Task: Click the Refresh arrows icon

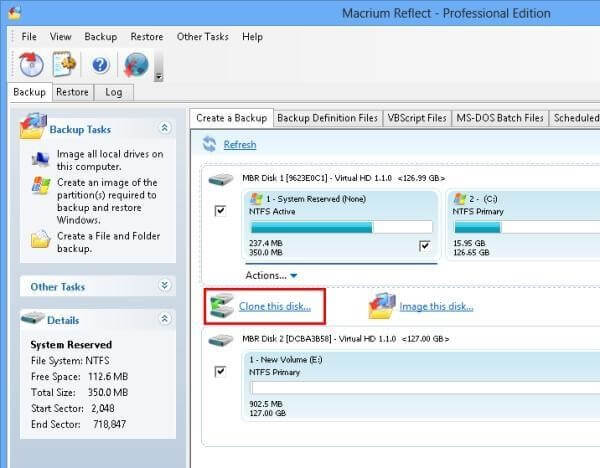Action: (x=209, y=144)
